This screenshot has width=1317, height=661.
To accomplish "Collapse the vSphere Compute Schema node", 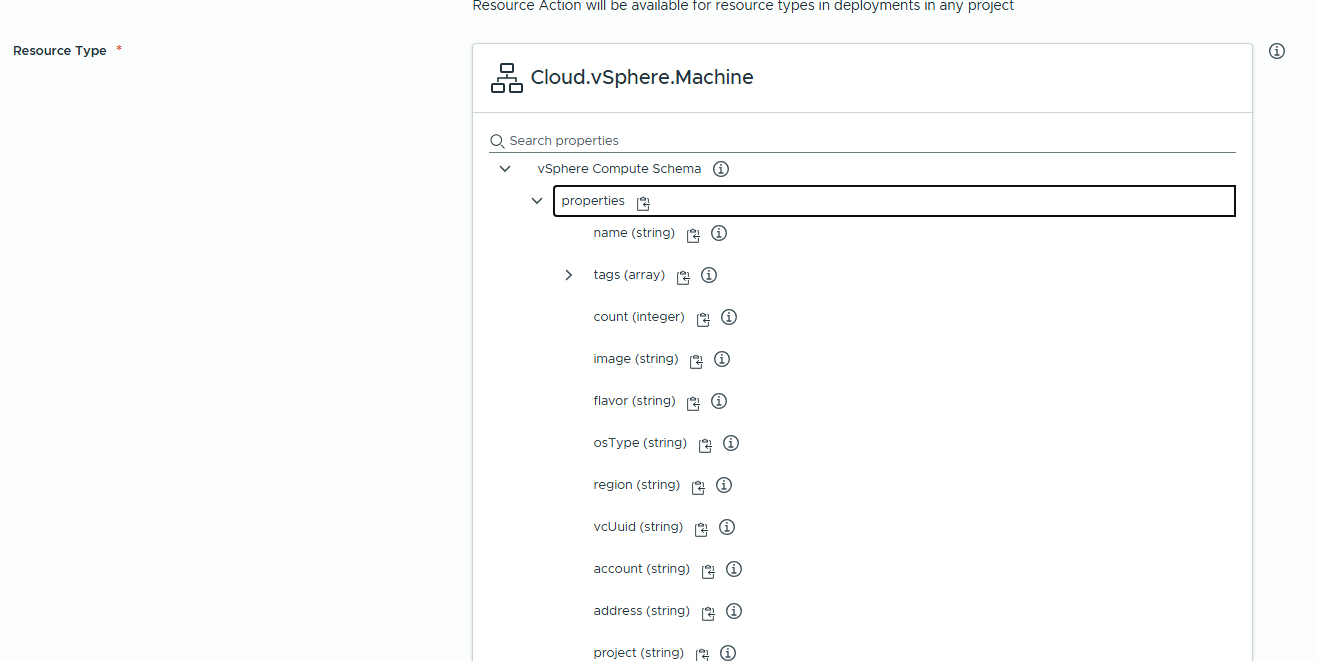I will 505,169.
